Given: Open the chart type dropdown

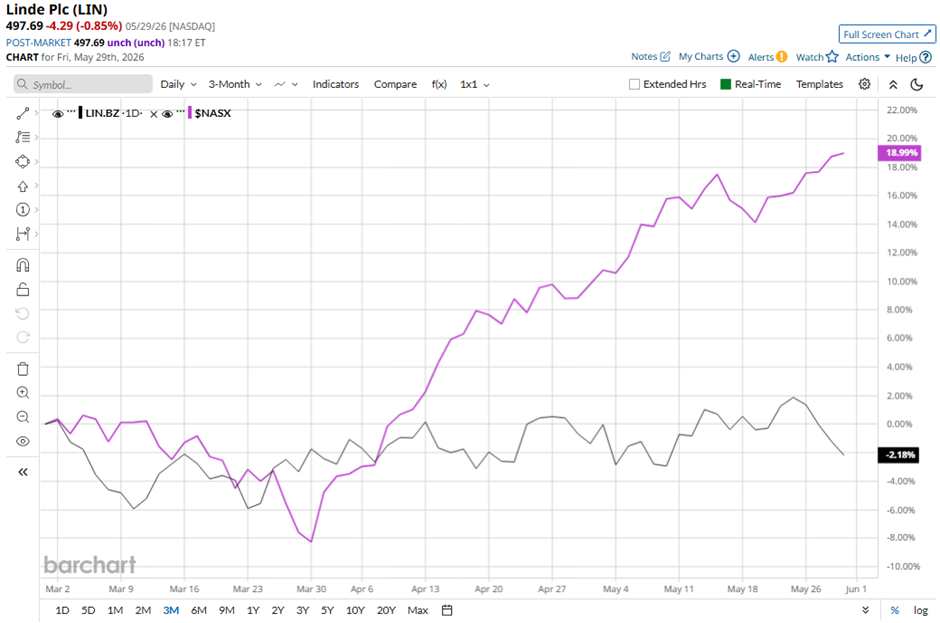Looking at the screenshot, I should click(x=286, y=85).
